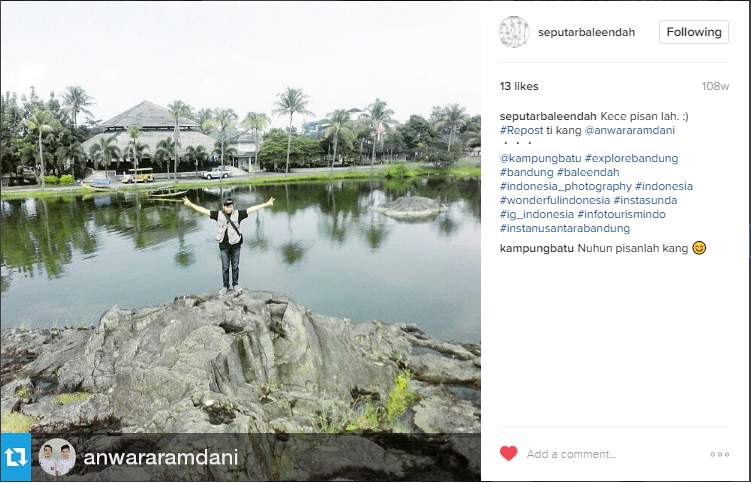Open the #instanusantarabandung hashtag

click(565, 228)
